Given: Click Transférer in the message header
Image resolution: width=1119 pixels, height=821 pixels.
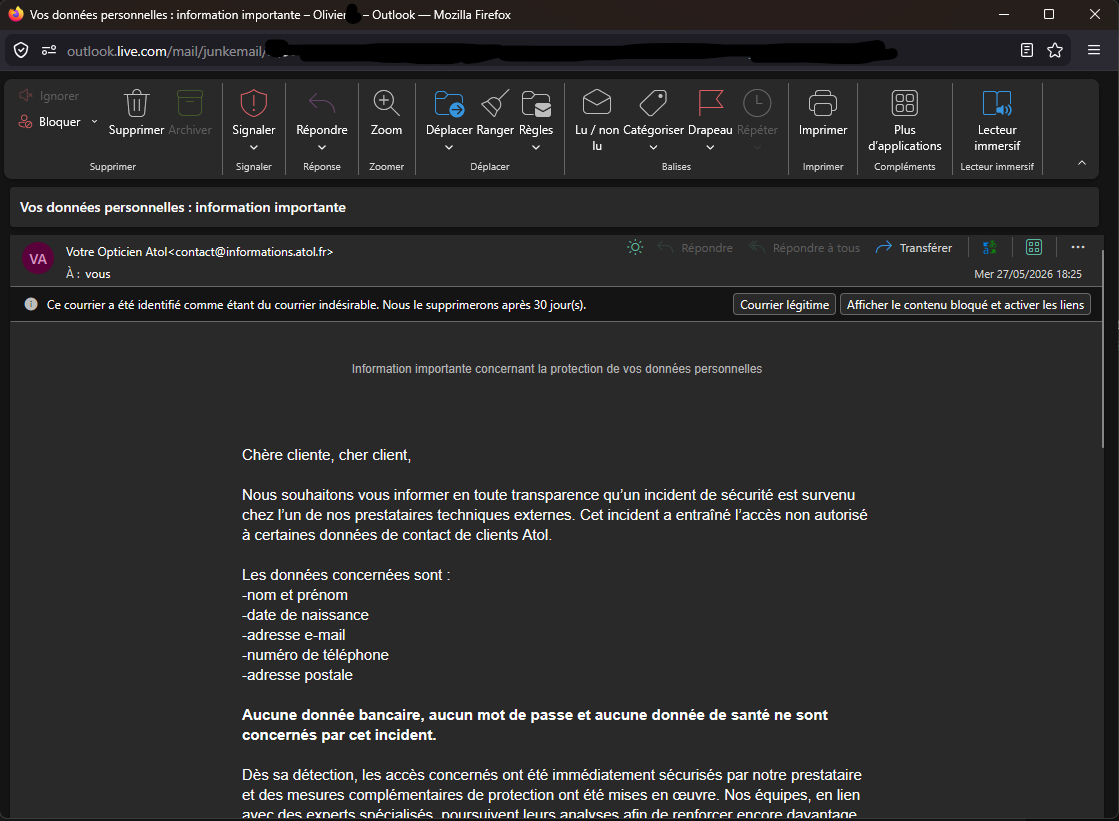Looking at the screenshot, I should (x=914, y=248).
